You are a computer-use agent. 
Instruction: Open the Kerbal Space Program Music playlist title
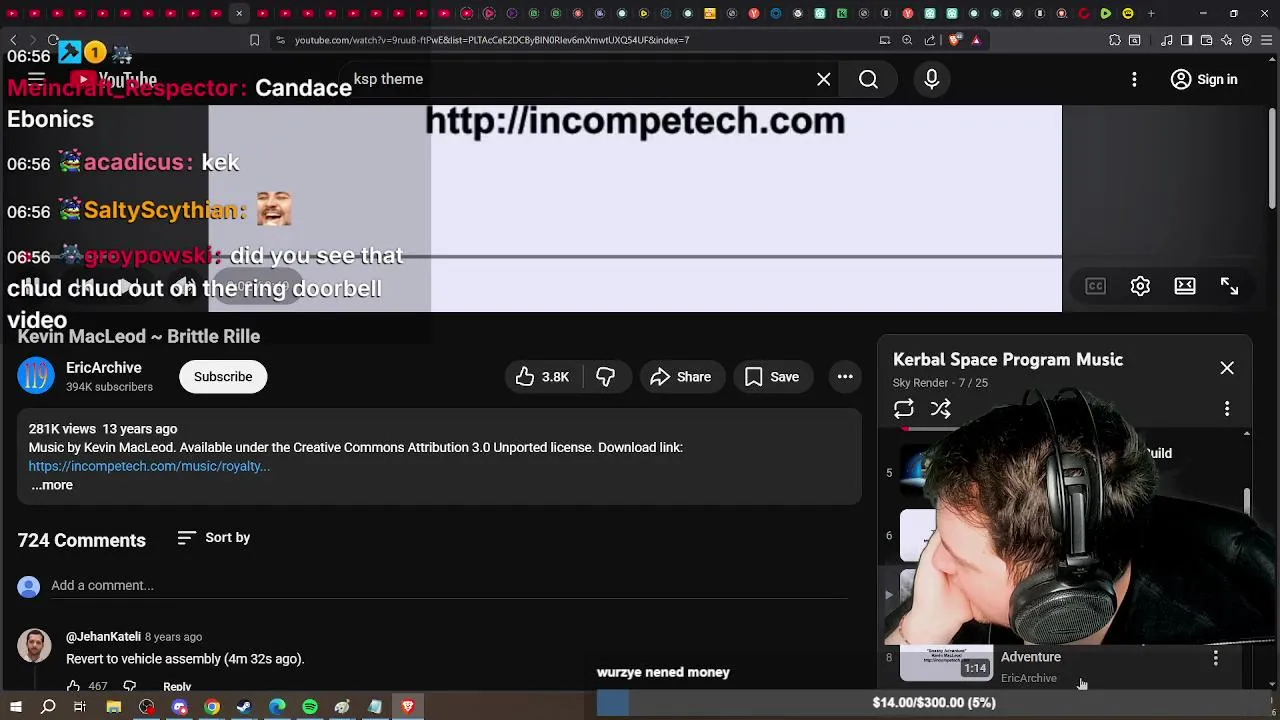point(1008,360)
